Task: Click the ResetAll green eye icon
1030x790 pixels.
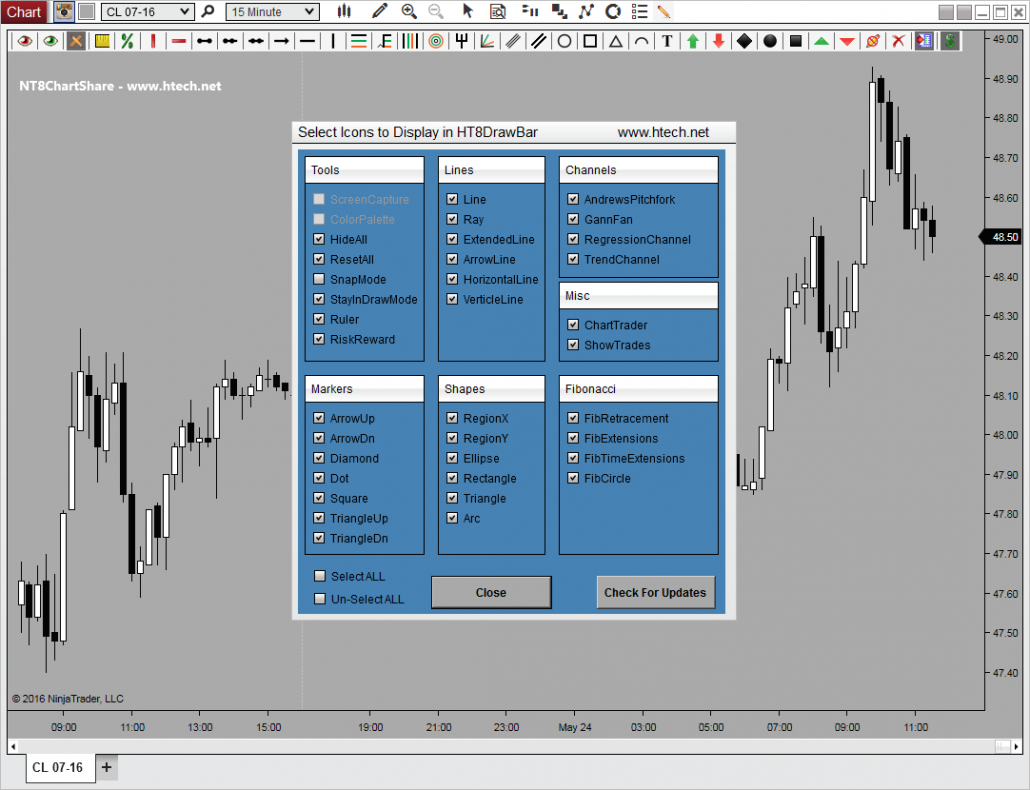Action: [50, 41]
